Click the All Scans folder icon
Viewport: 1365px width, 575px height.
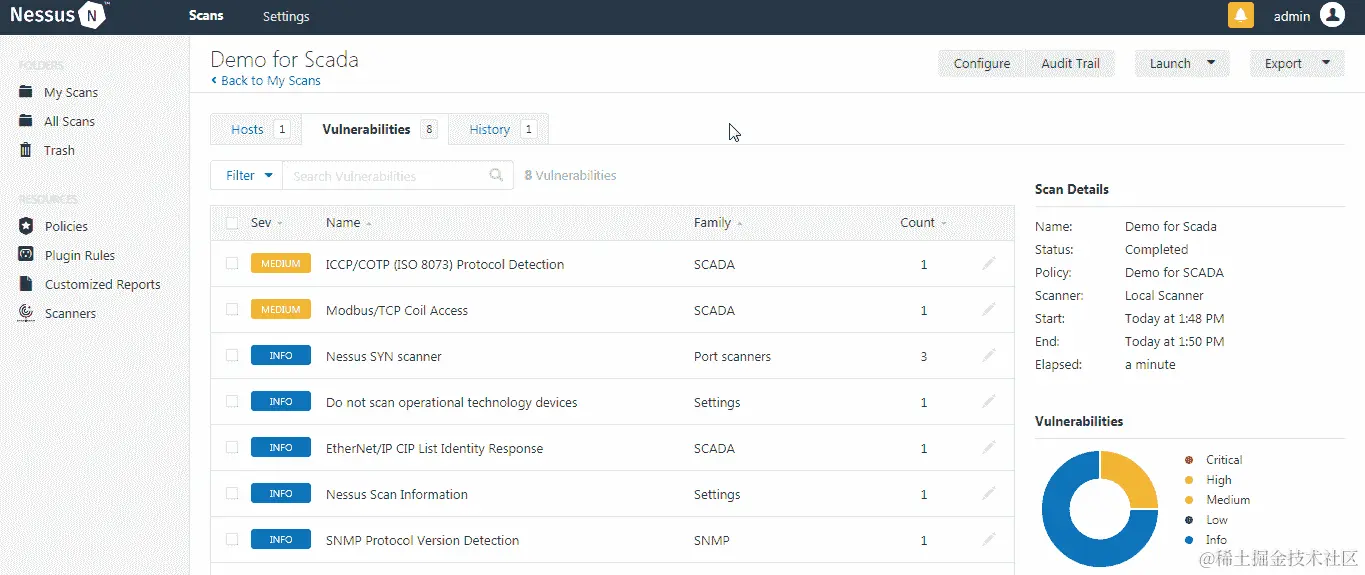(x=26, y=121)
